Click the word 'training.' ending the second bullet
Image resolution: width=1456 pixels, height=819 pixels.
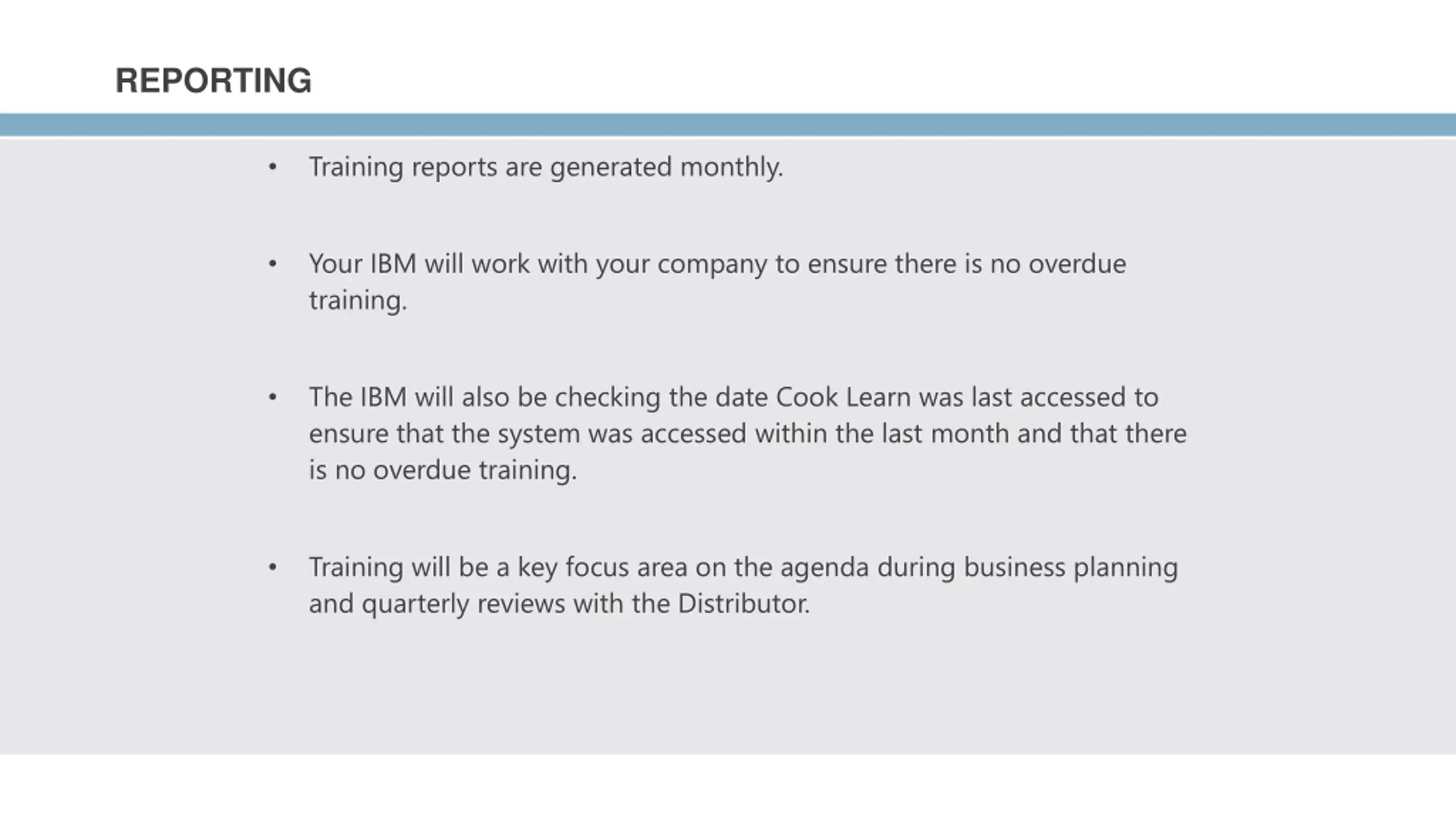pyautogui.click(x=358, y=300)
